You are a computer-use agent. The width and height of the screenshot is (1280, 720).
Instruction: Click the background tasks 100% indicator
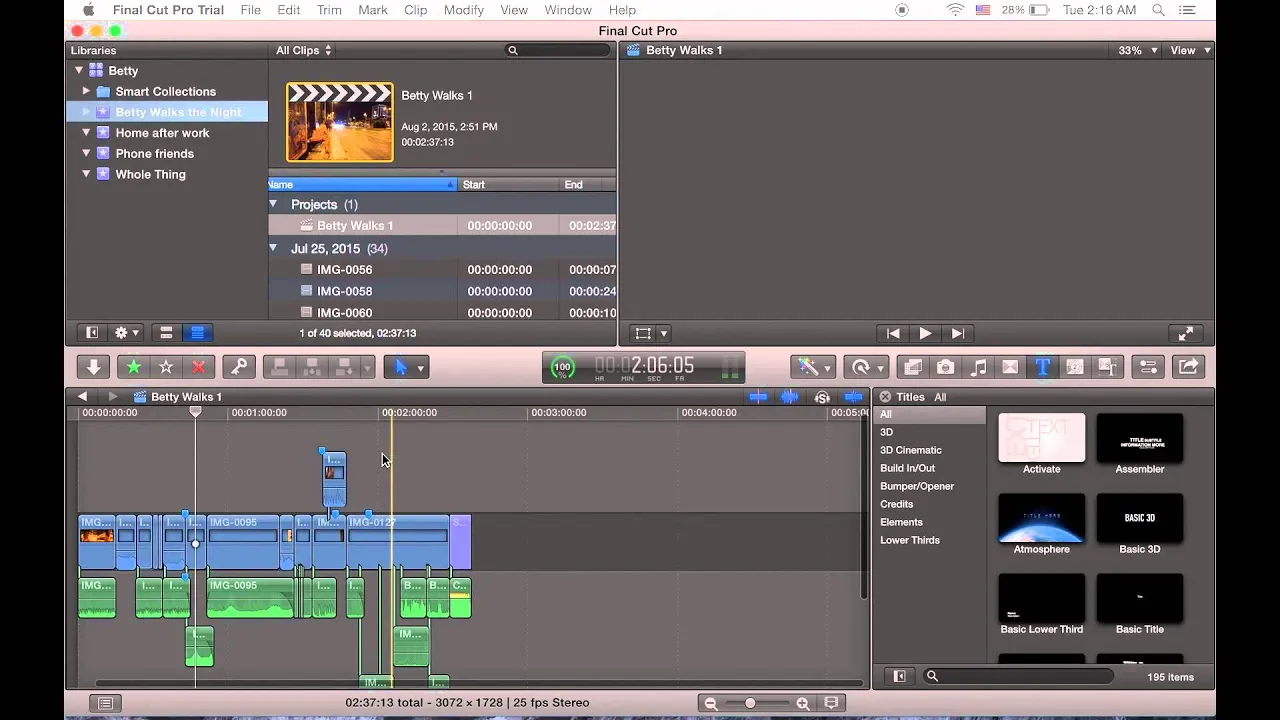(563, 367)
